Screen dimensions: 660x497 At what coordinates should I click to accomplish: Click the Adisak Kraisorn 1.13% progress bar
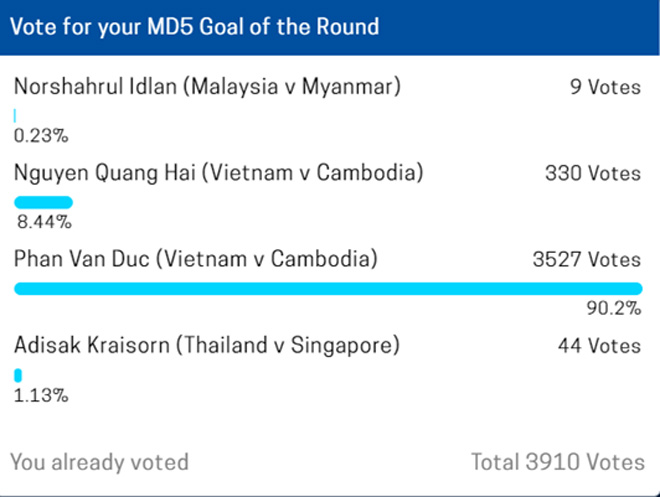[x=18, y=375]
